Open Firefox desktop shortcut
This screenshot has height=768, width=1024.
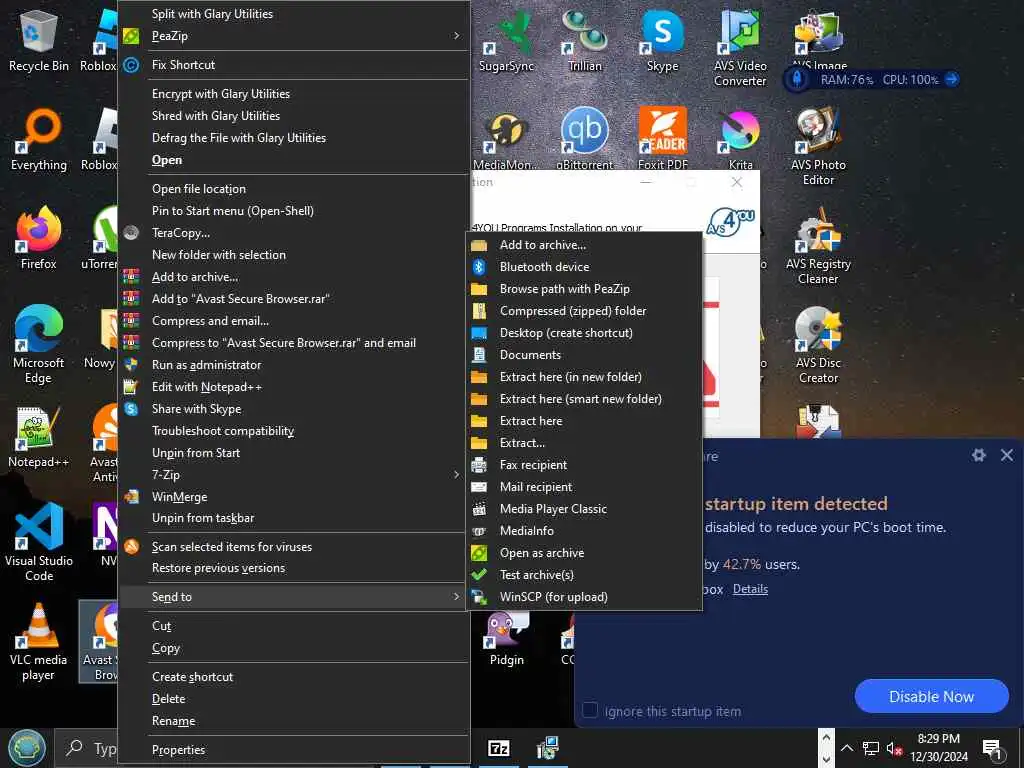pyautogui.click(x=39, y=238)
